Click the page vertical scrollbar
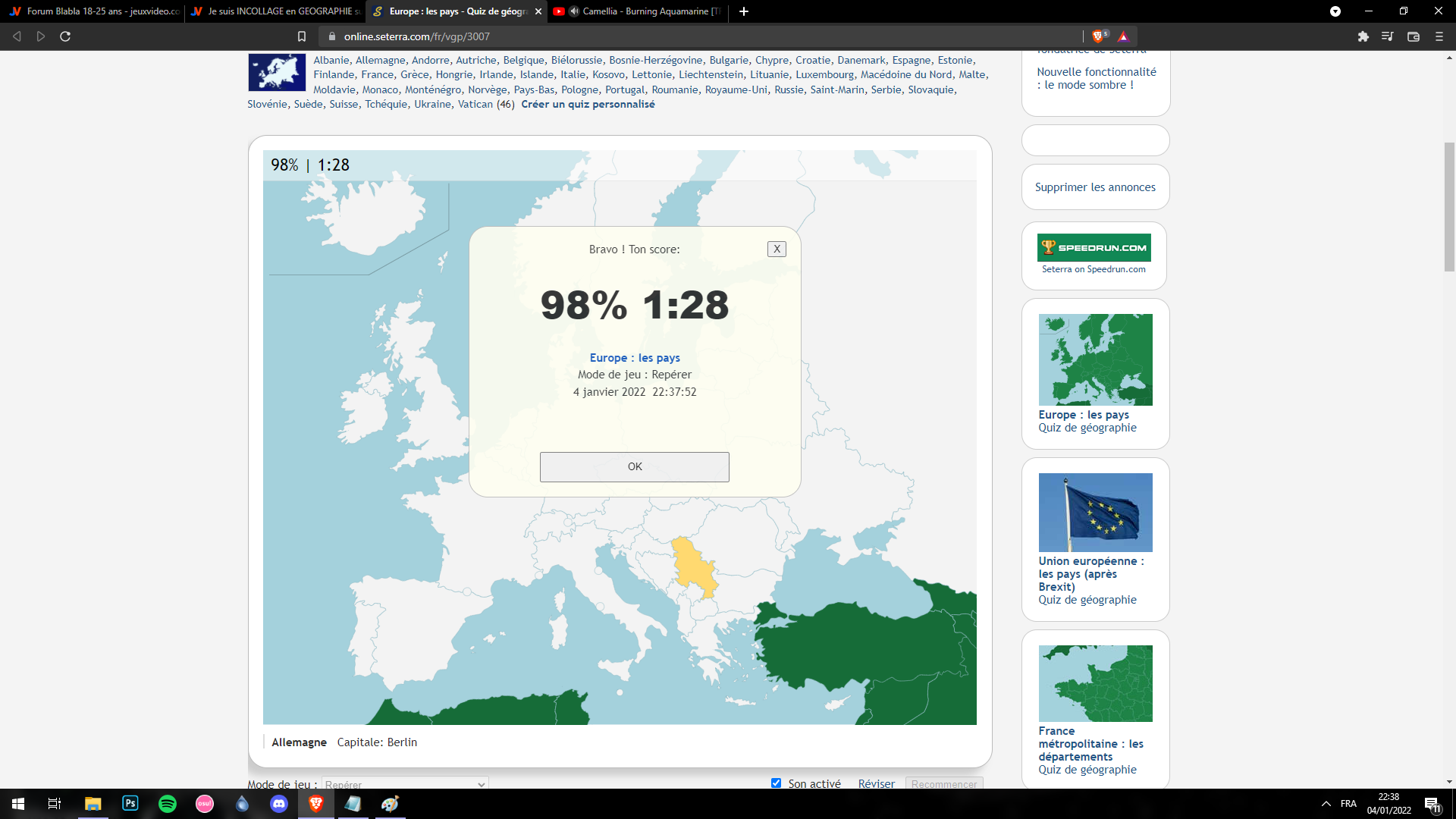 (x=1449, y=206)
